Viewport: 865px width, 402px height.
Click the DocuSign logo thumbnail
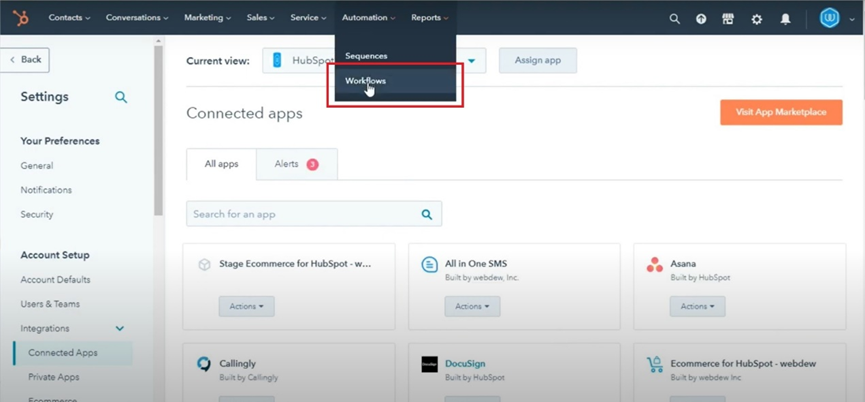[430, 364]
